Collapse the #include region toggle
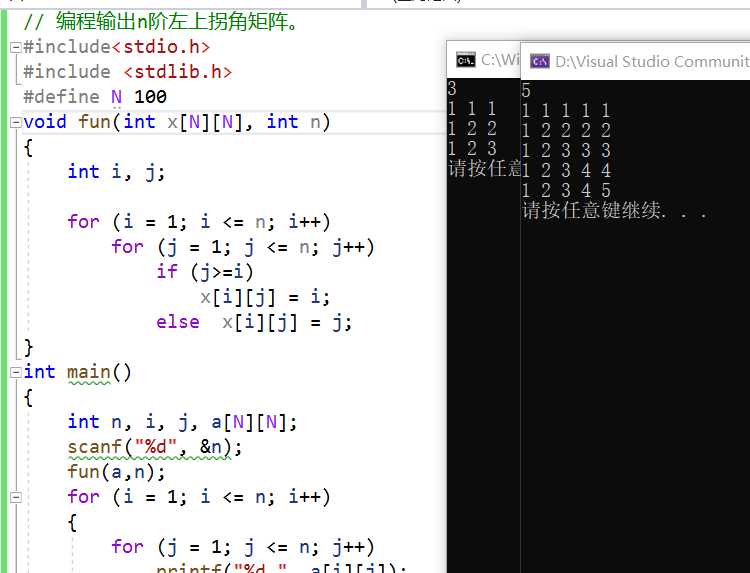This screenshot has height=573, width=750. coord(16,47)
